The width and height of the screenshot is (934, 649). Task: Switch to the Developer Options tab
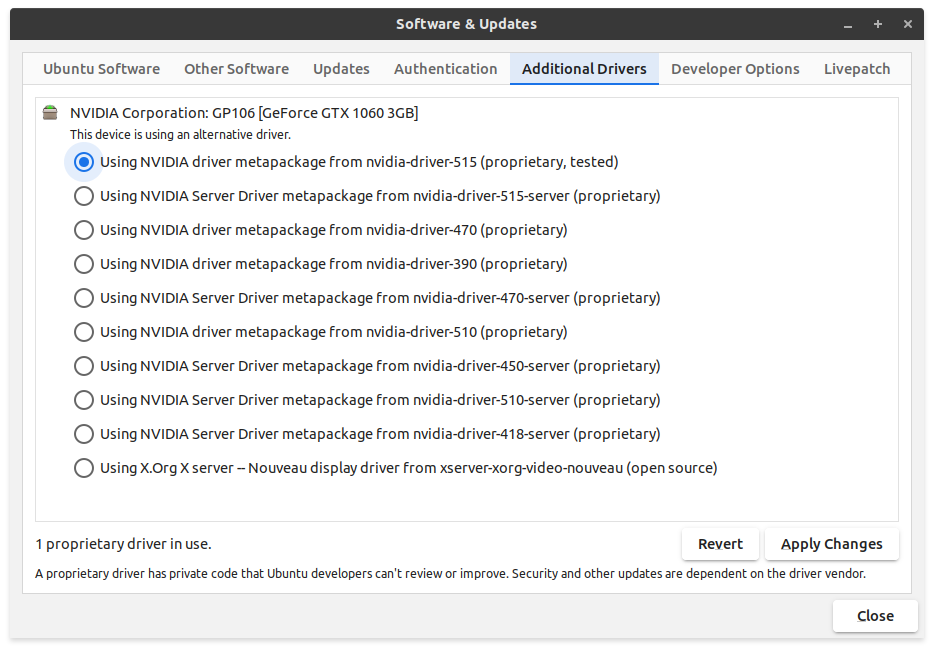pyautogui.click(x=735, y=69)
